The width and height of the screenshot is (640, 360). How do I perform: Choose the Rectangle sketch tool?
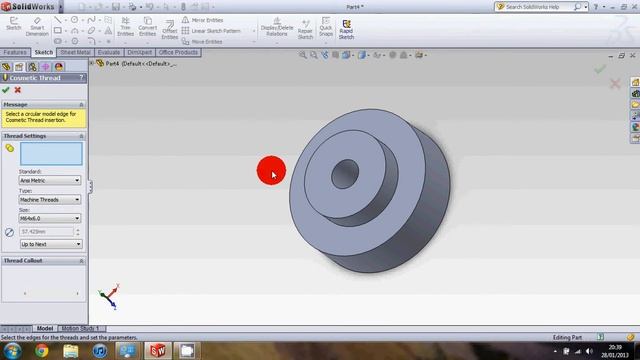point(58,31)
